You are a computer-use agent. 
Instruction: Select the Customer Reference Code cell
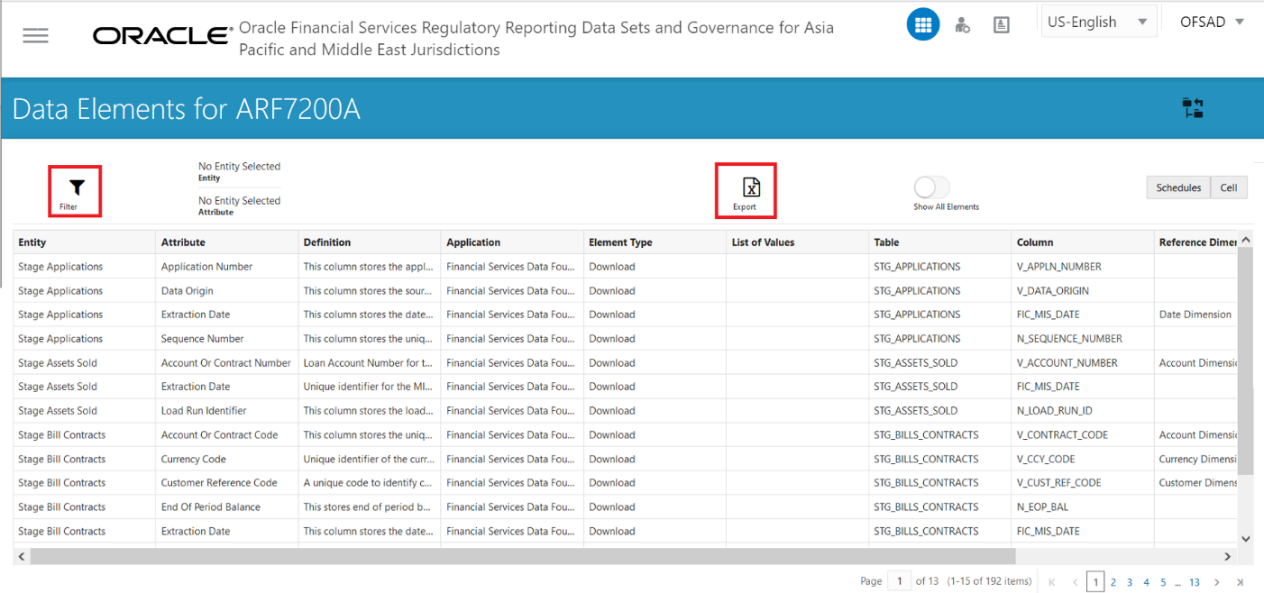(x=227, y=483)
